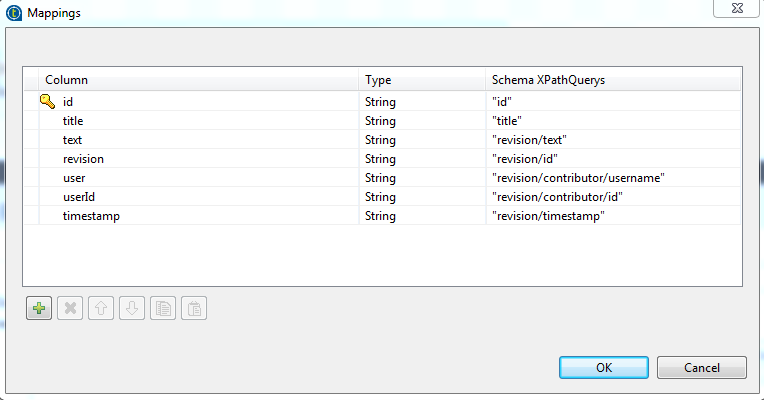The image size is (764, 400).
Task: Click the move down arrow icon
Action: [132, 308]
